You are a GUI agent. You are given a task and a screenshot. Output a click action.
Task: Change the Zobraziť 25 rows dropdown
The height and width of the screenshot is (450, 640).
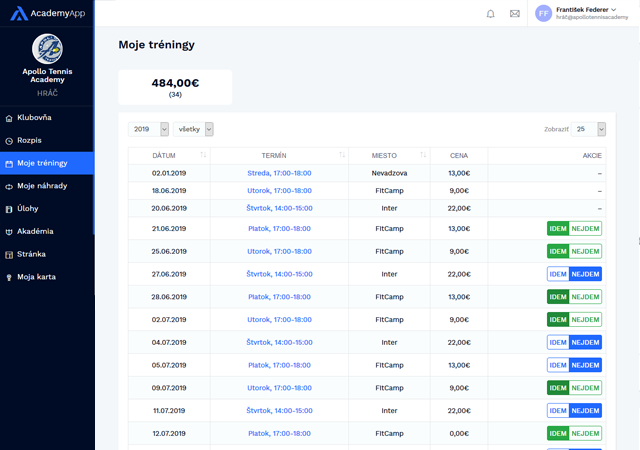coord(588,129)
